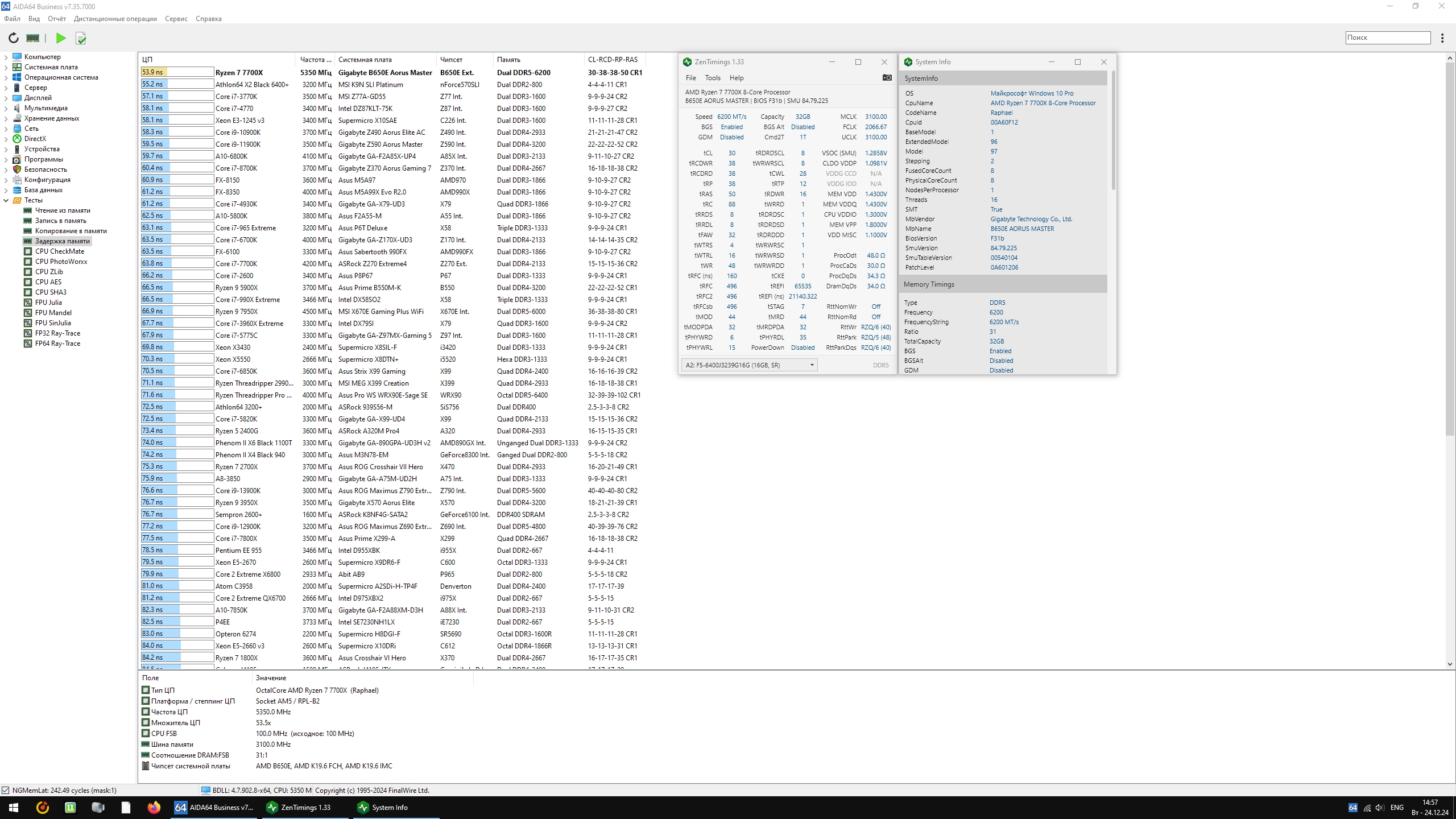Image resolution: width=1456 pixels, height=819 pixels.
Task: Click the System Info panel scrollbar
Action: click(x=1113, y=131)
